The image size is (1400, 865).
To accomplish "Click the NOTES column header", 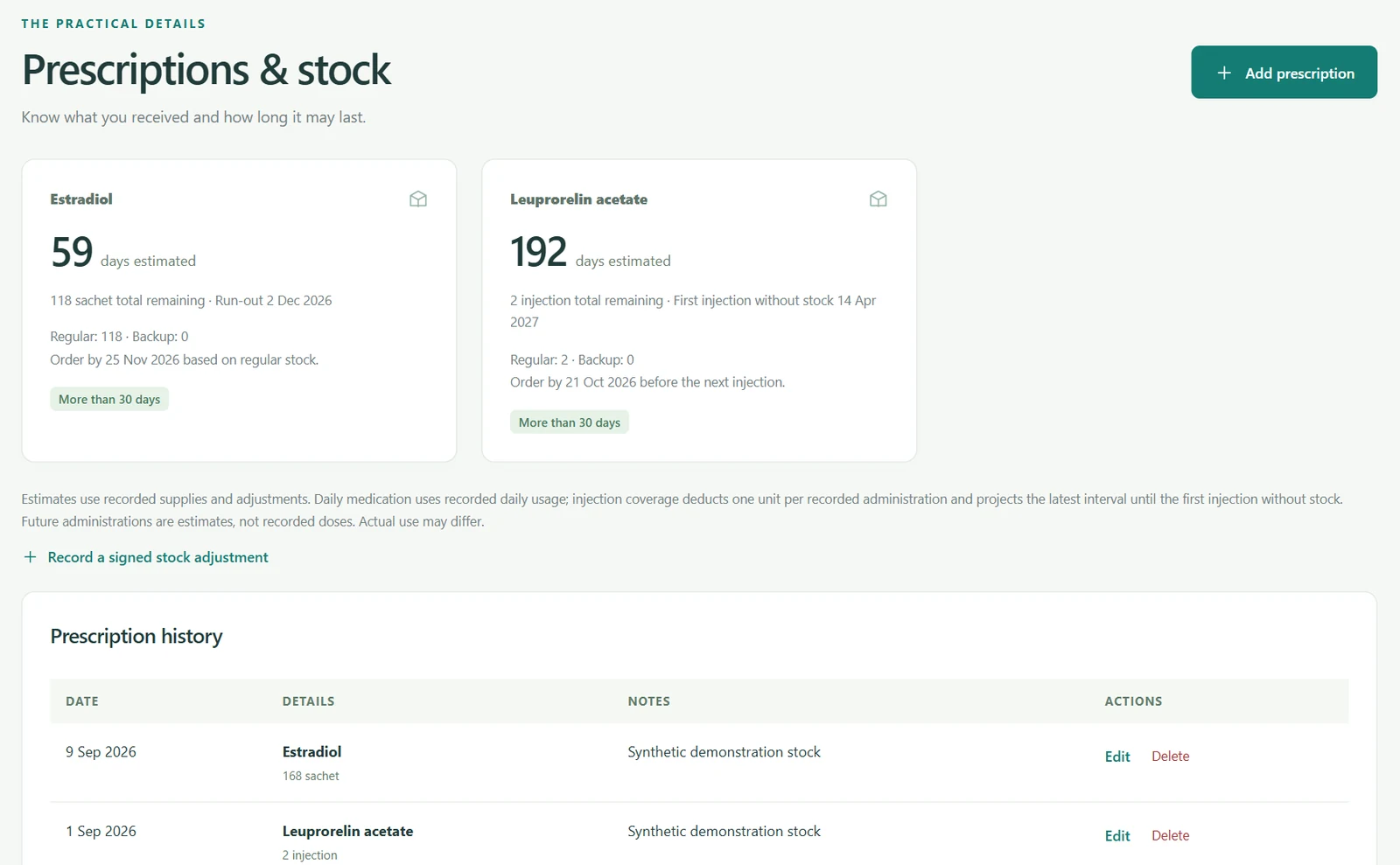I will (x=648, y=701).
